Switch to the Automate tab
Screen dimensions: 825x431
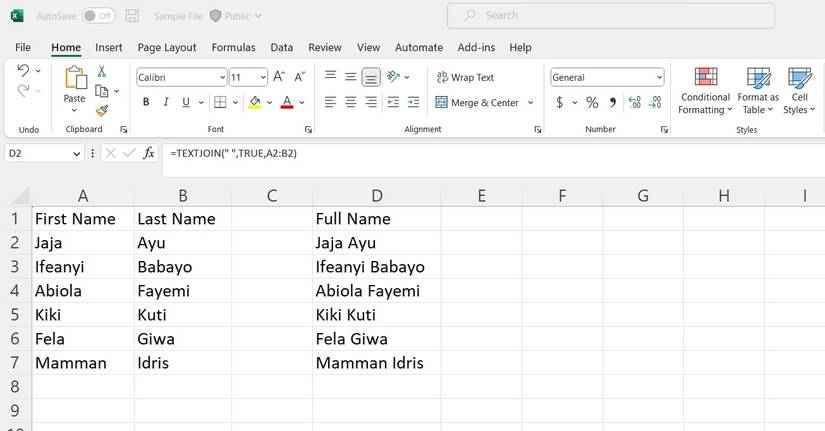tap(419, 47)
